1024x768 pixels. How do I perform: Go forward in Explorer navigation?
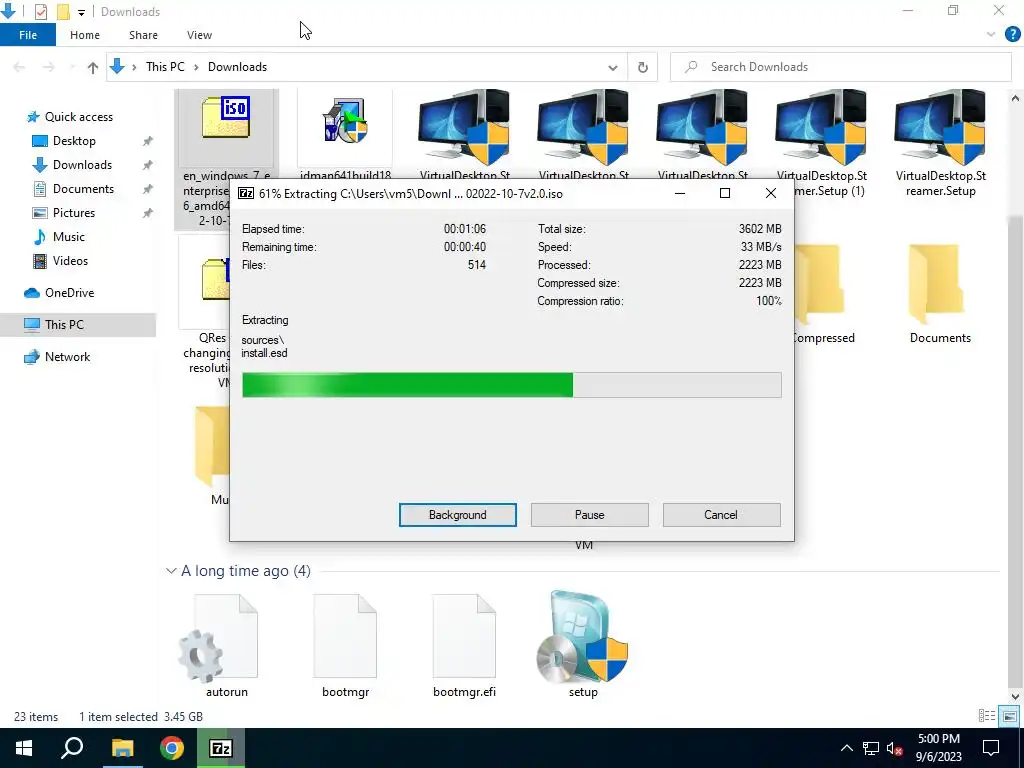click(x=48, y=67)
